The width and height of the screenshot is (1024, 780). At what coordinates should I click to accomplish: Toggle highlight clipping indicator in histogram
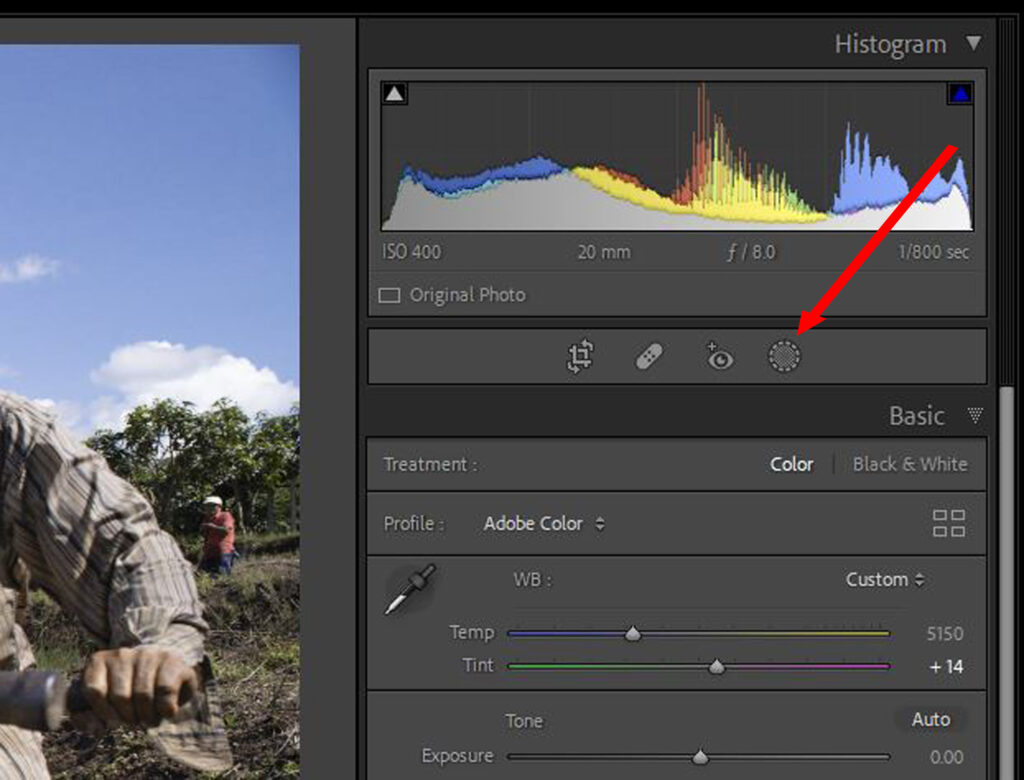point(960,94)
